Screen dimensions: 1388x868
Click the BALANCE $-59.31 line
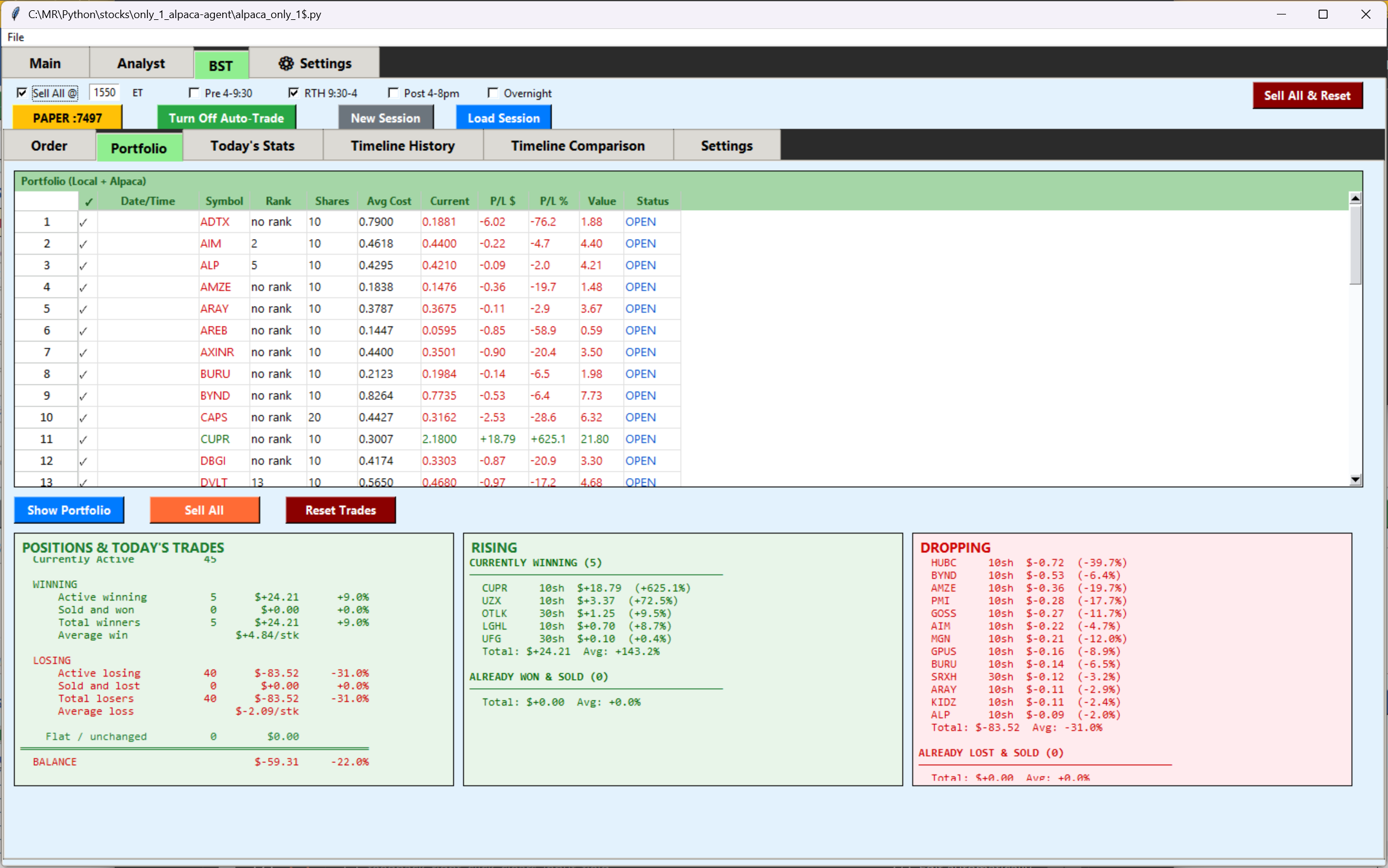[x=200, y=762]
